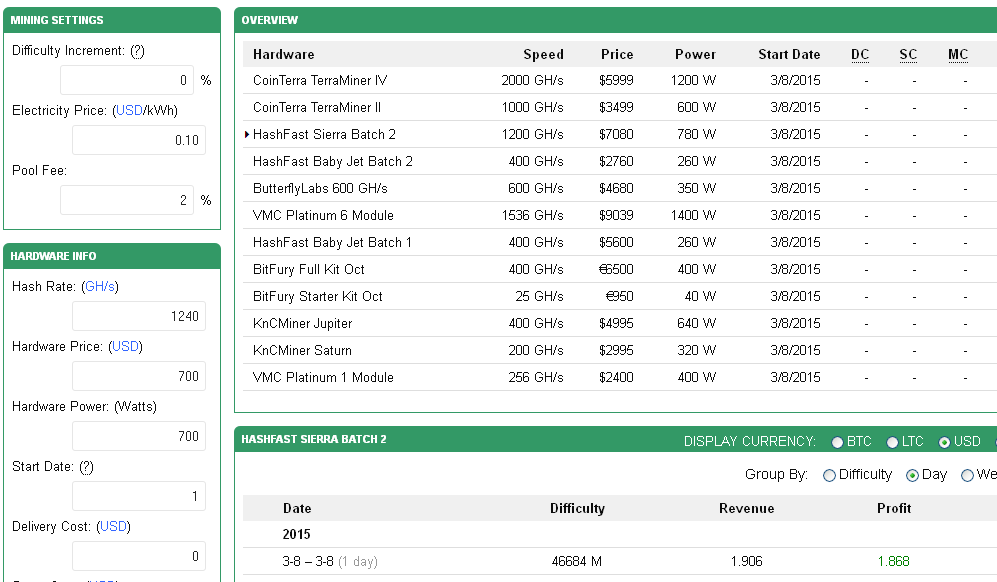This screenshot has height=582, width=997.
Task: Click the Profit column header
Action: pos(894,509)
